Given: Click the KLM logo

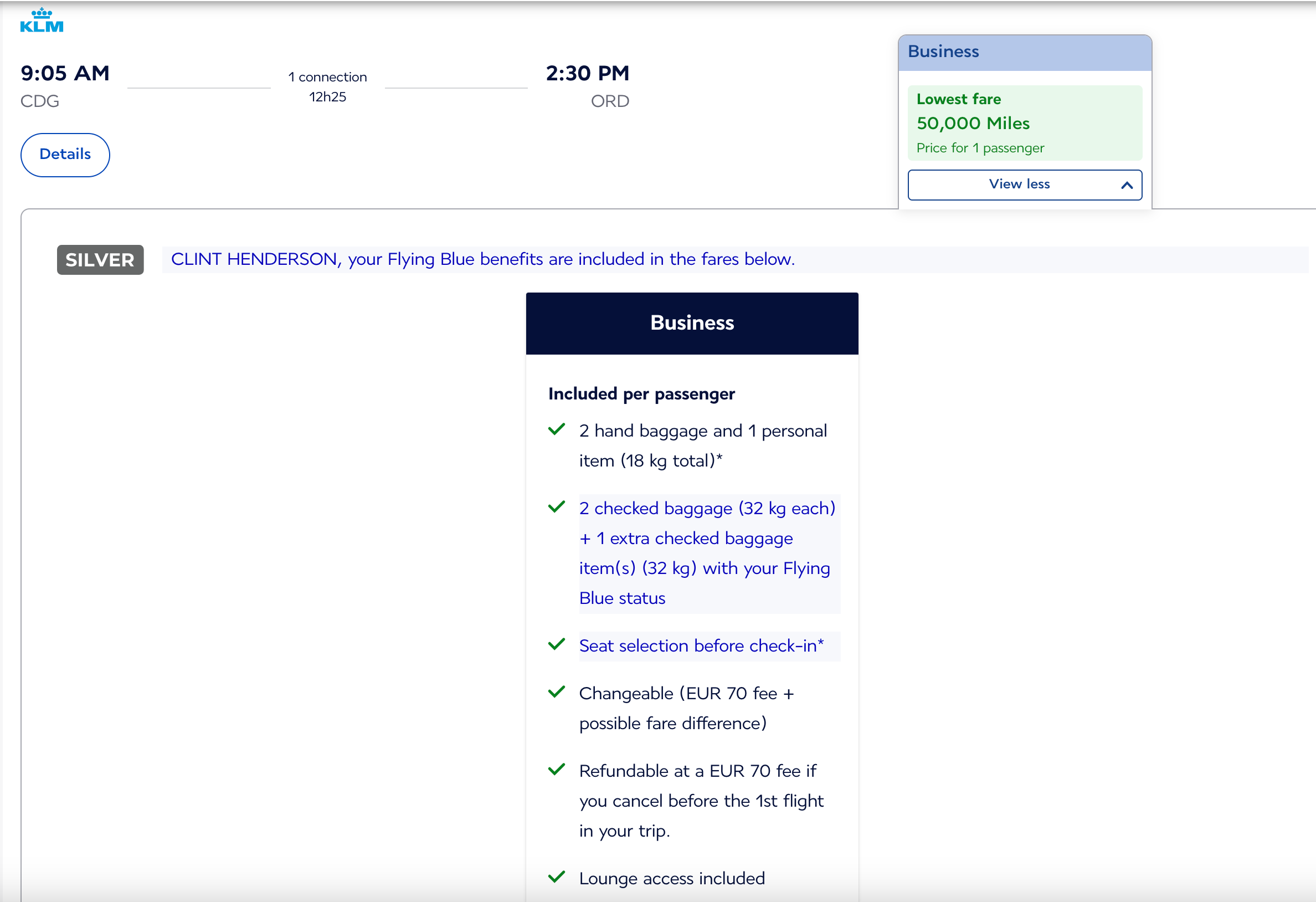Looking at the screenshot, I should coord(40,20).
